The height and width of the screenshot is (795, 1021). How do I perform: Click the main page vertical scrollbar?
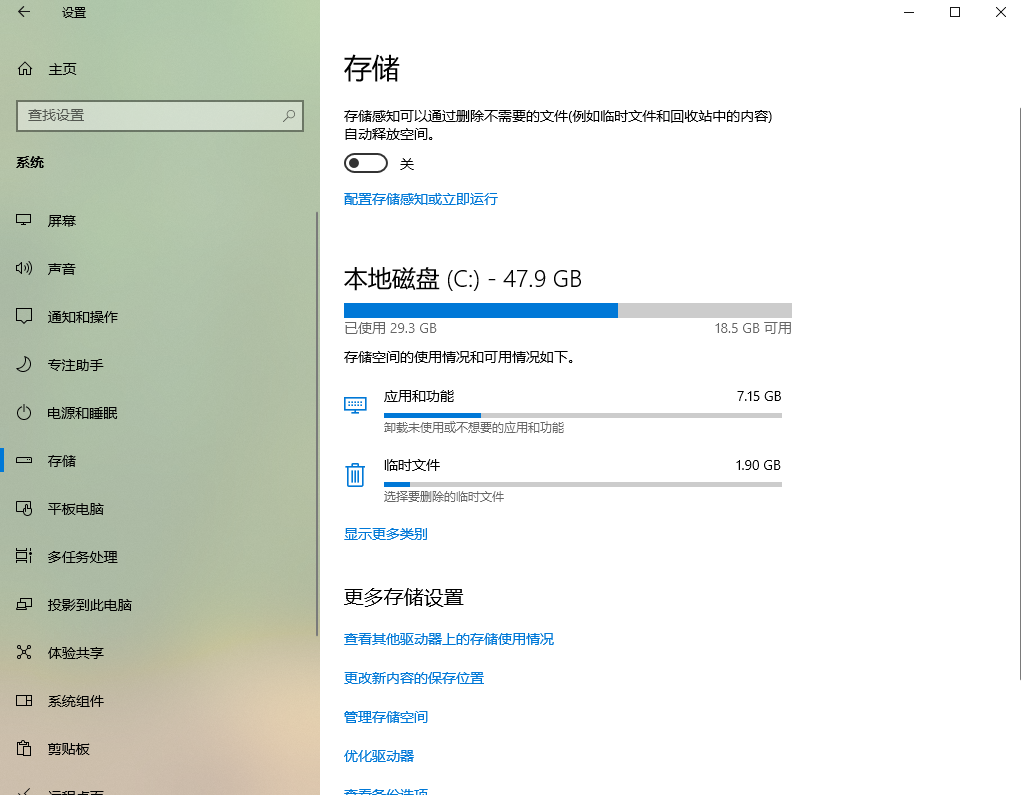(1018, 394)
